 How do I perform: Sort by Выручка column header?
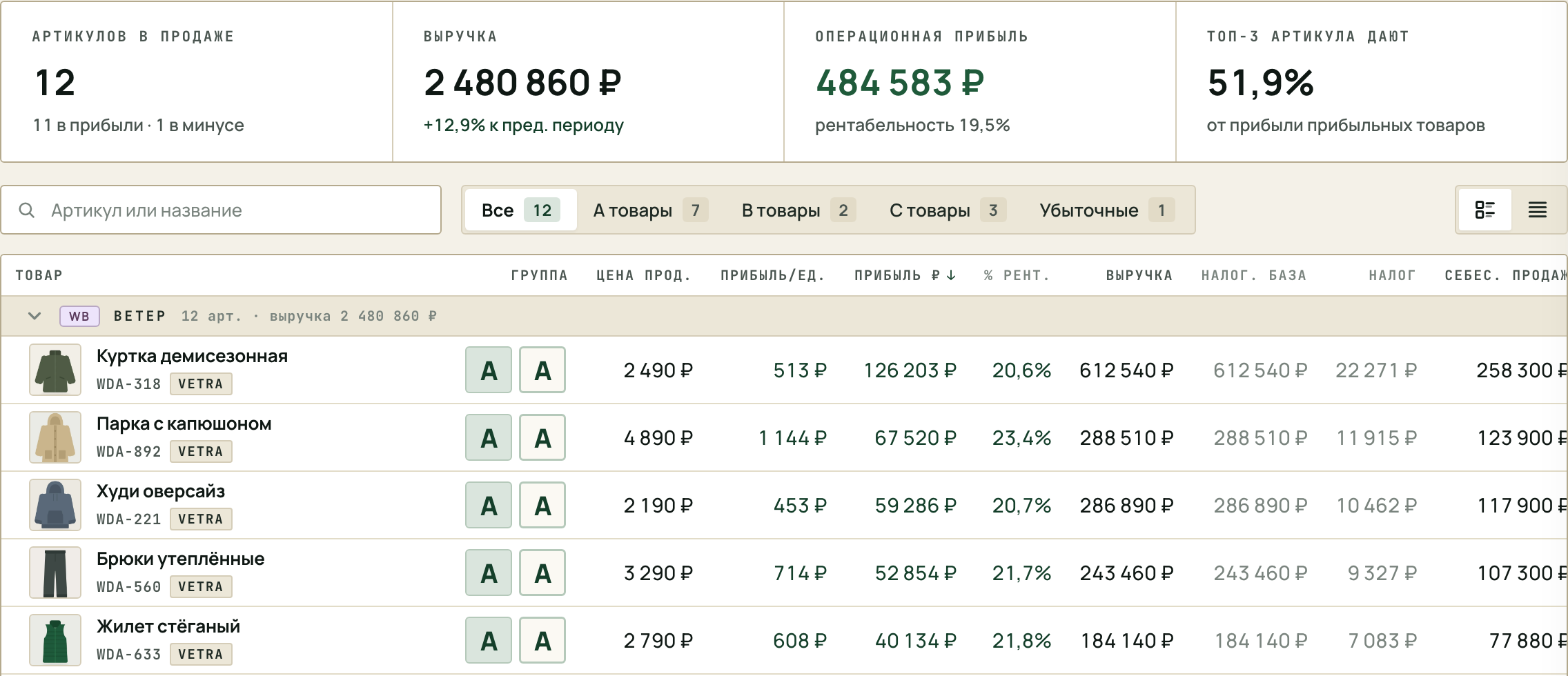tap(1139, 275)
